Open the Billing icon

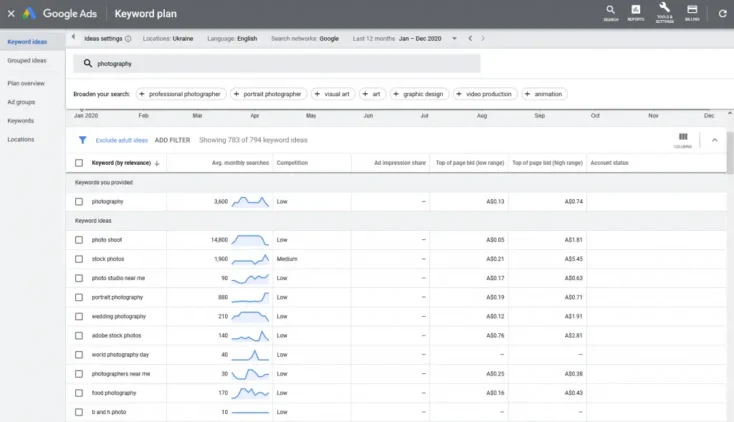692,13
